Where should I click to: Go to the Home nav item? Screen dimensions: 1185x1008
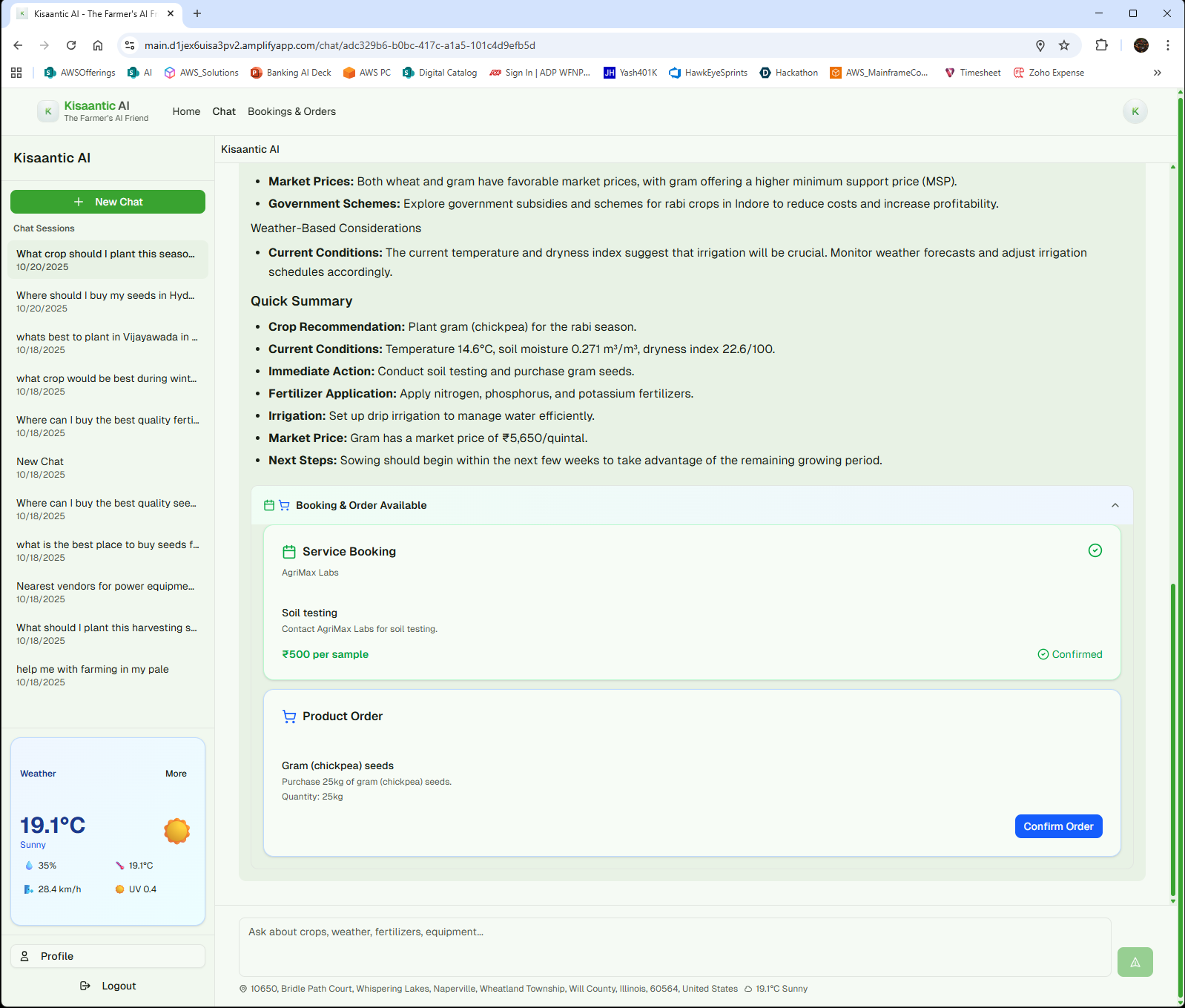(x=186, y=111)
